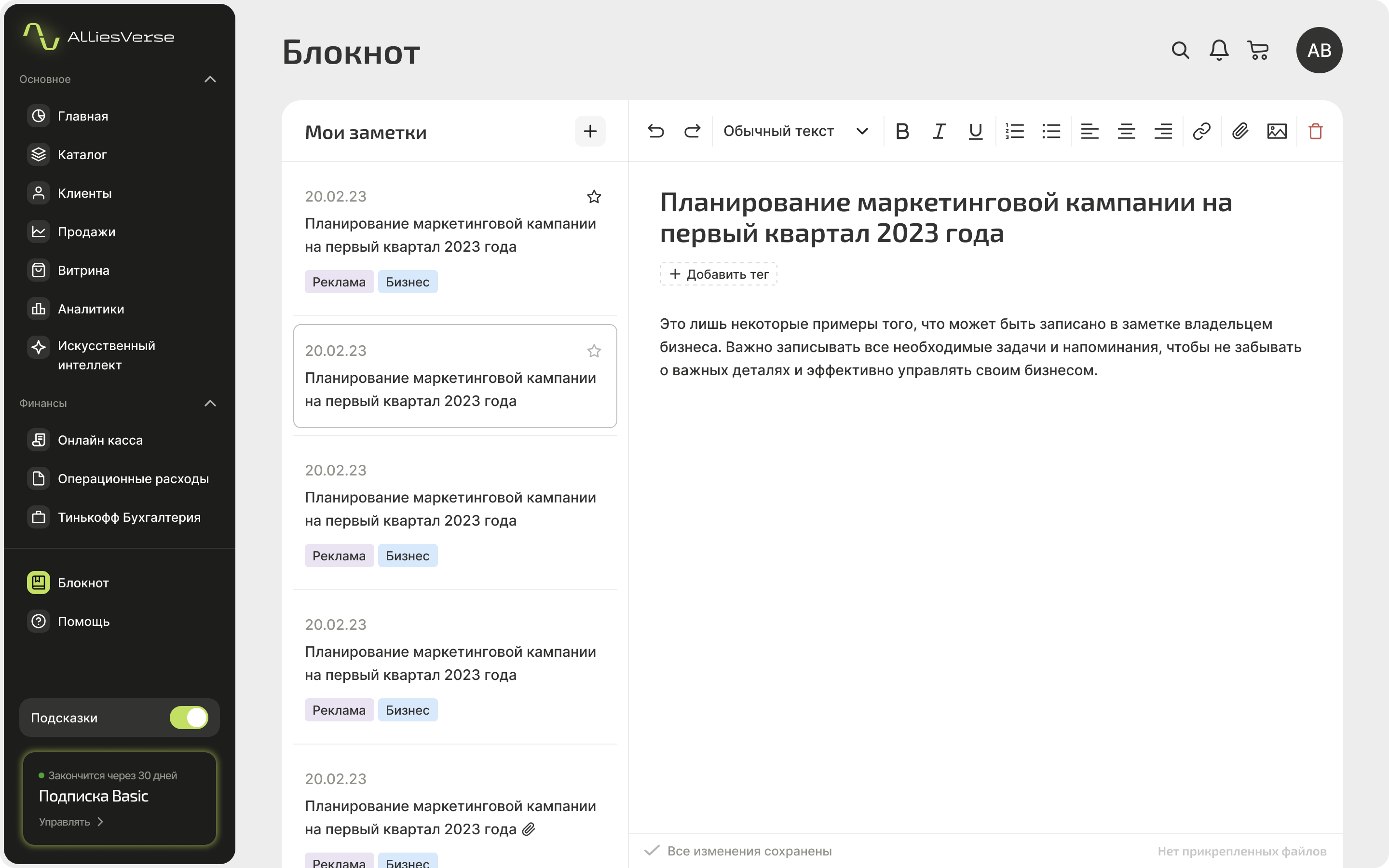Click 'Бизнес' tag on the first note
Screen dimensions: 1389x868
[x=408, y=282]
